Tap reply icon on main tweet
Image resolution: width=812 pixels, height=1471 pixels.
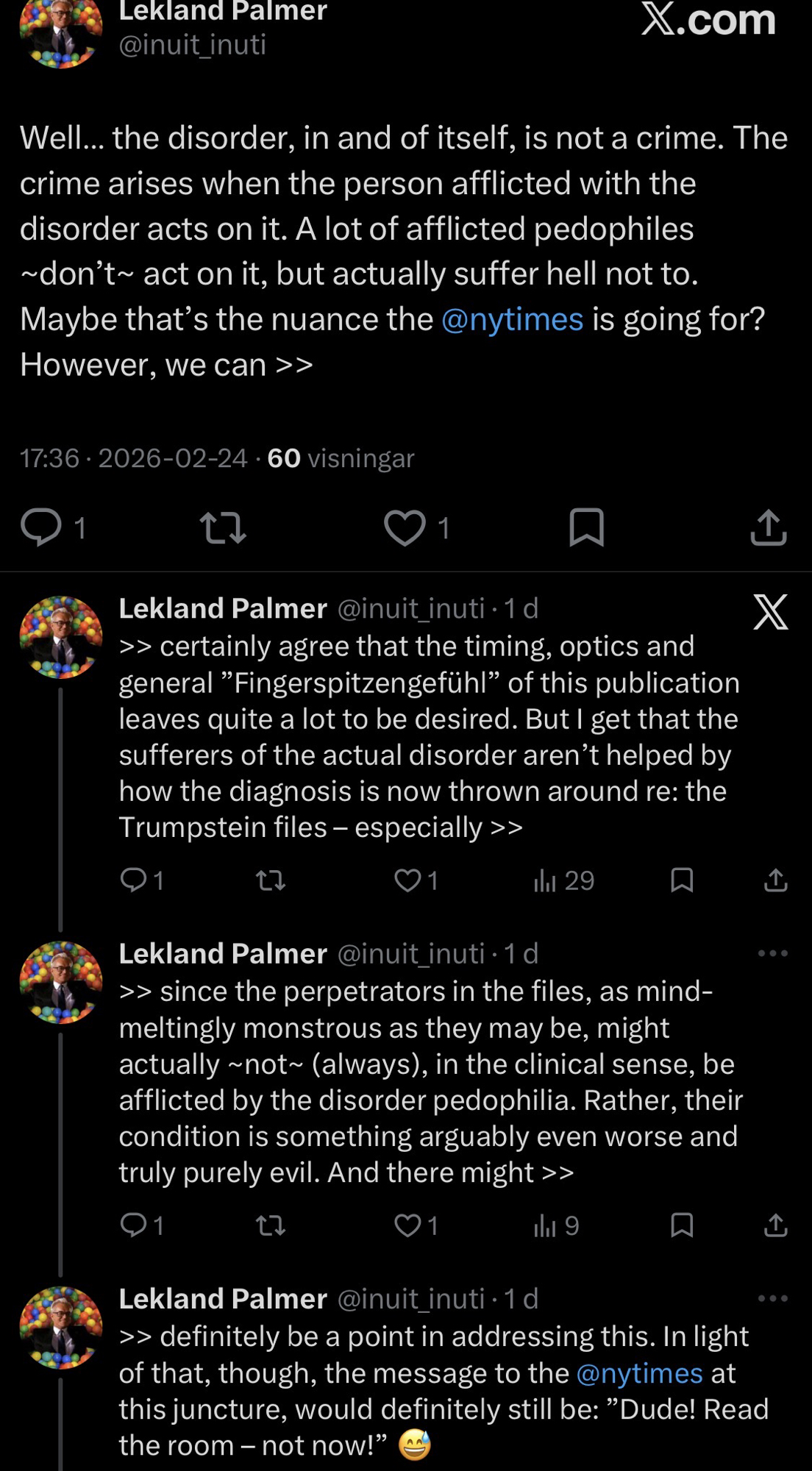tap(41, 527)
